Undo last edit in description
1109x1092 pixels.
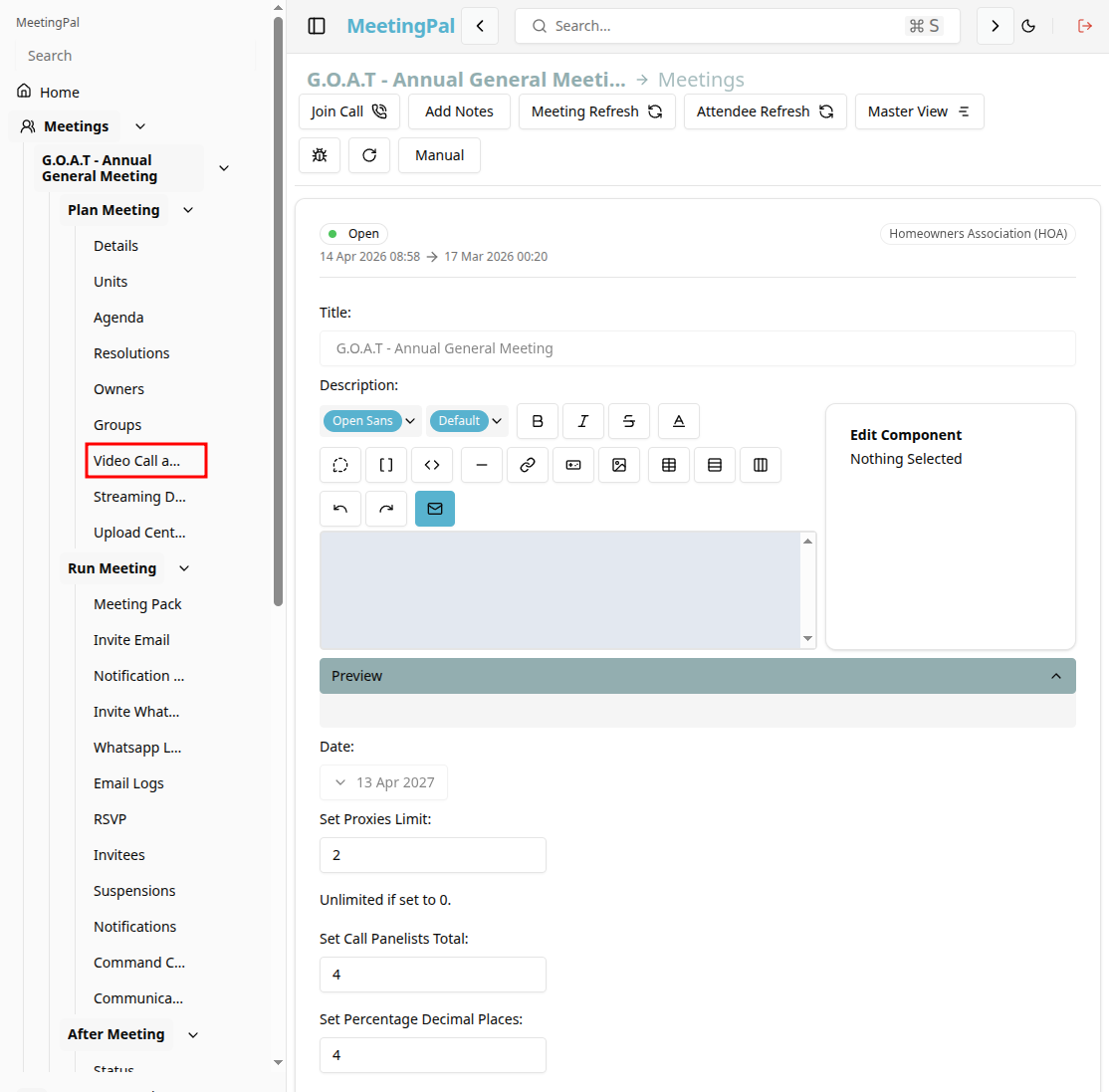(x=340, y=509)
